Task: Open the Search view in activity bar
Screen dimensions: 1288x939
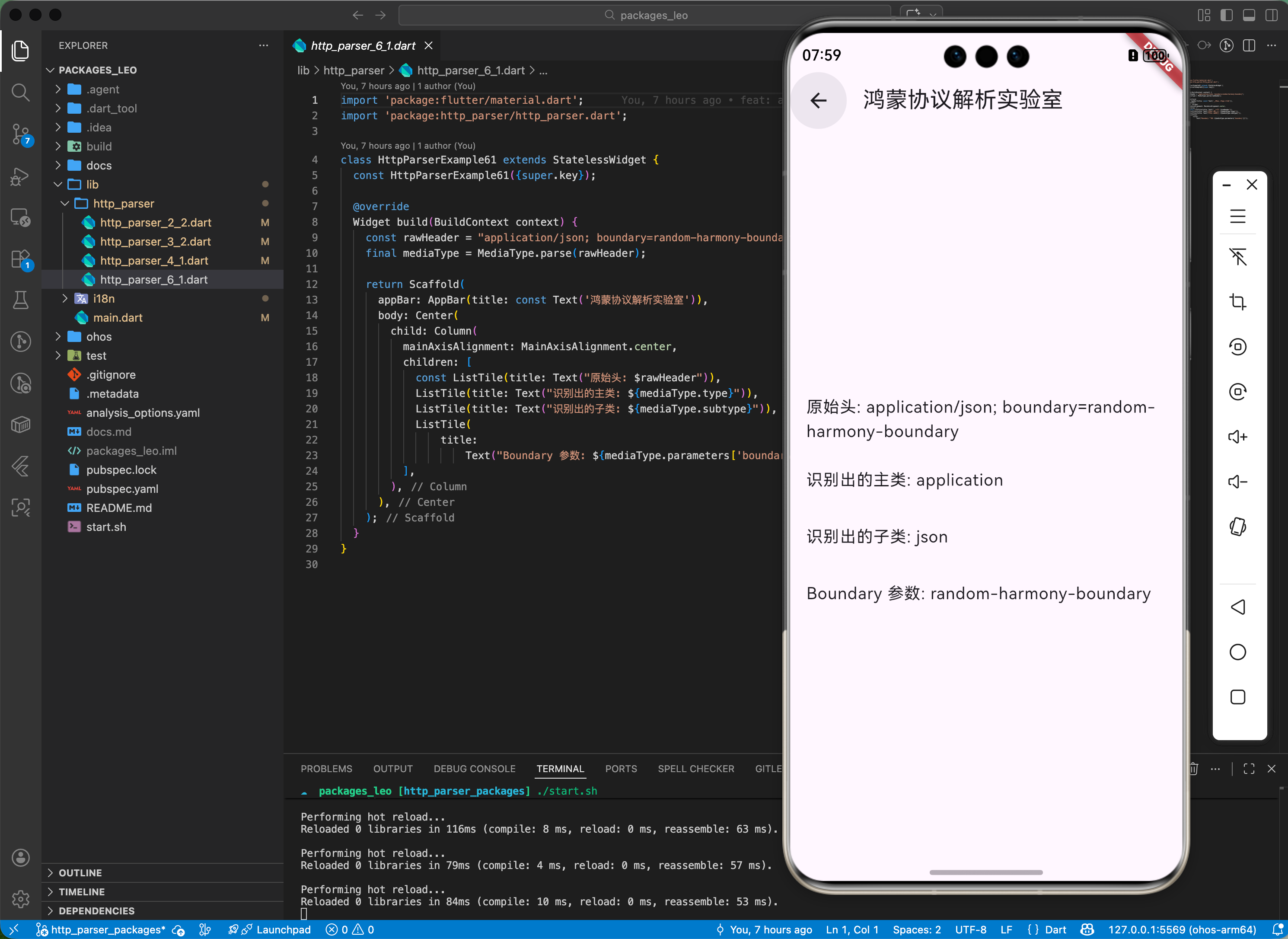Action: click(x=20, y=92)
